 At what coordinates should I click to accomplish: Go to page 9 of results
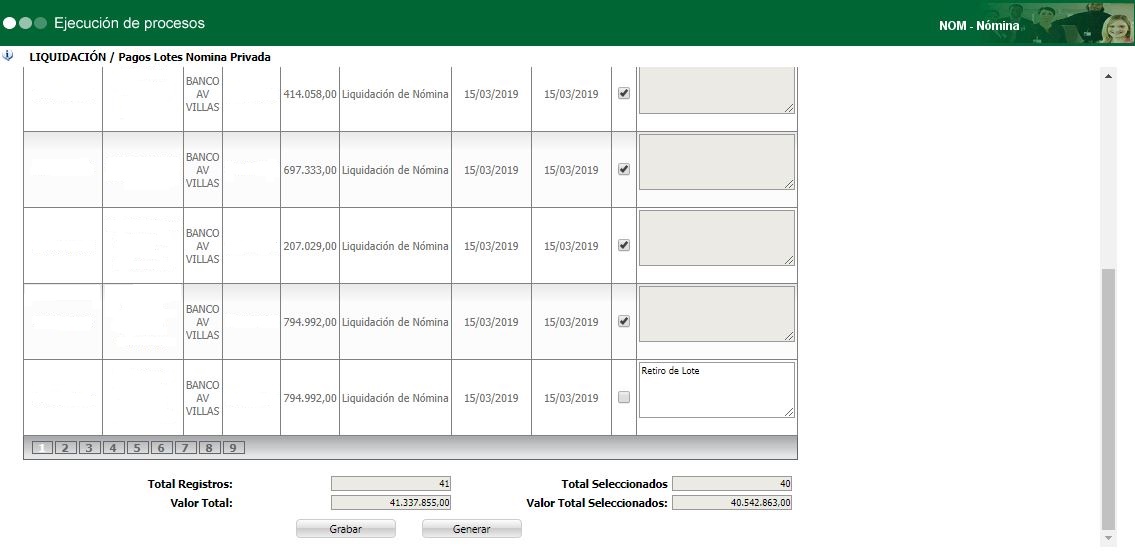click(x=233, y=448)
